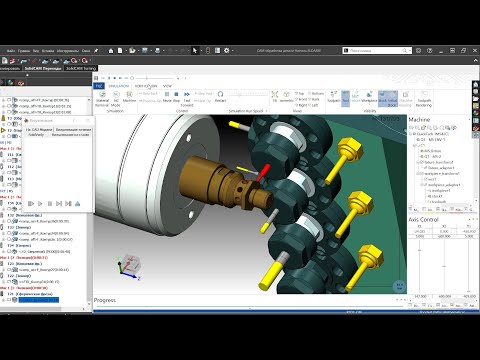Switch to Right view
This screenshot has width=480, height=360.
click(301, 105)
